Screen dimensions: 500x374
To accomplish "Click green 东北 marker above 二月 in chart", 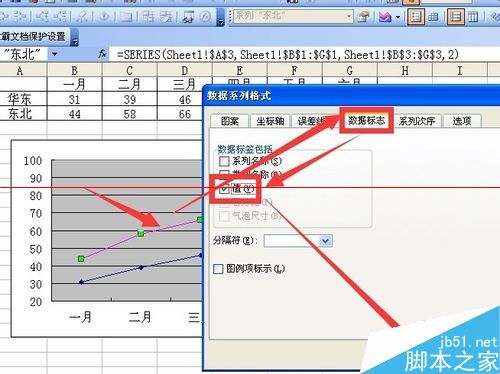I will click(x=141, y=234).
